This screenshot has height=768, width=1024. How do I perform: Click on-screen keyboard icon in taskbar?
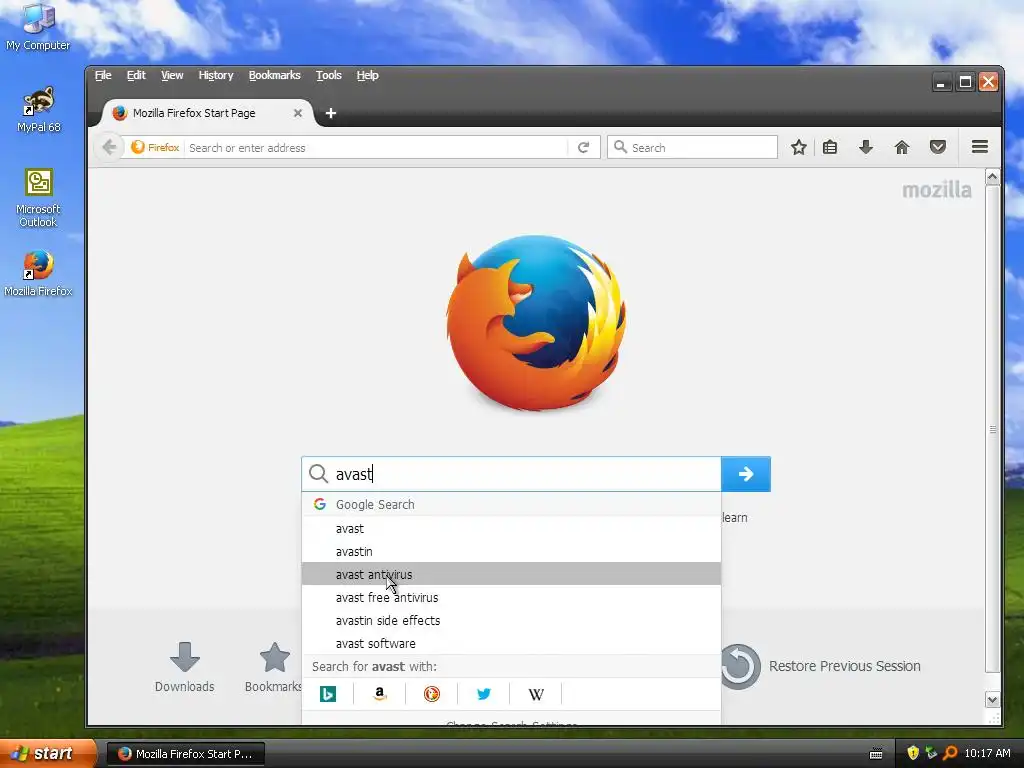coord(876,754)
